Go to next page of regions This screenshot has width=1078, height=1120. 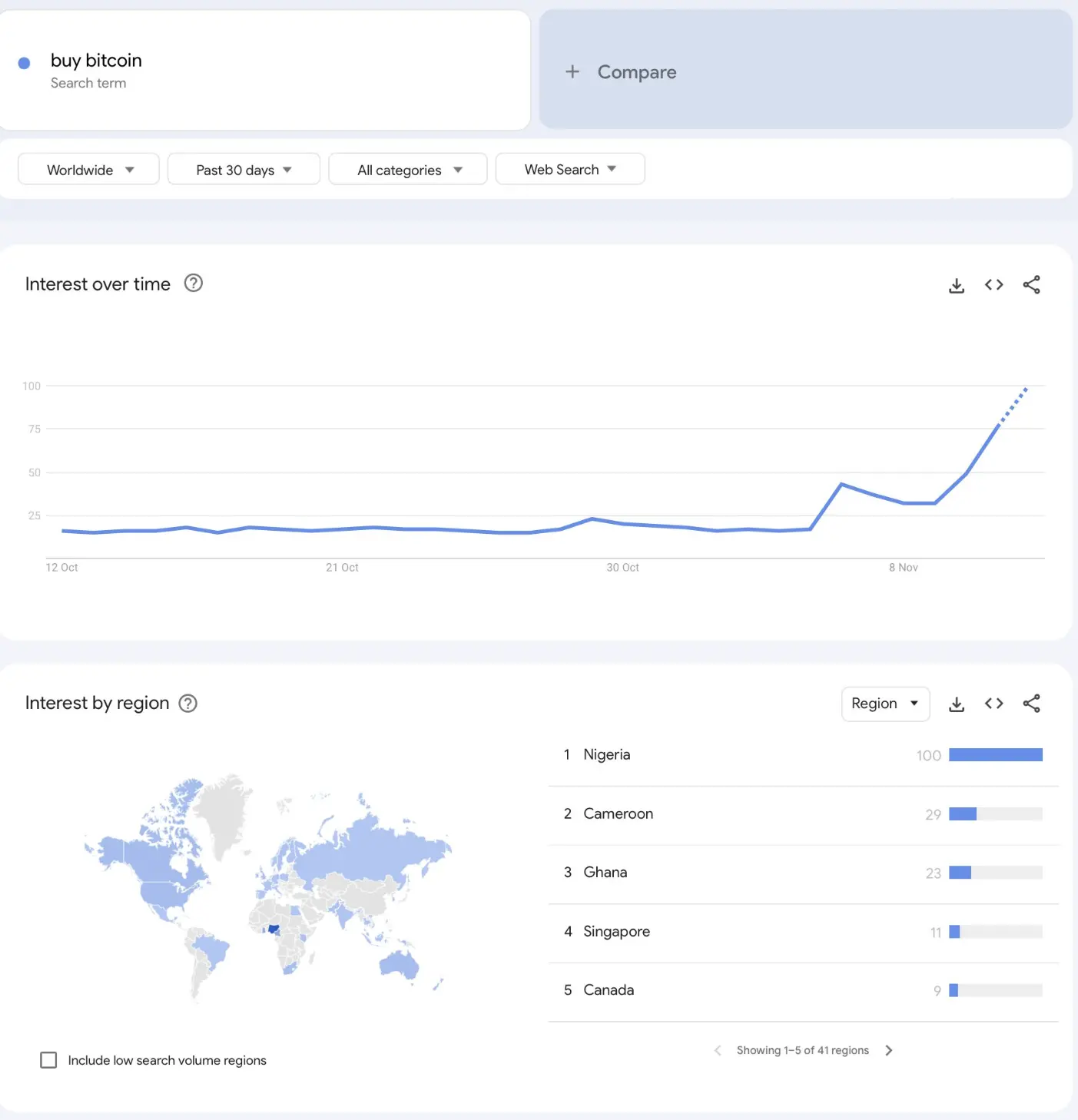(x=889, y=1050)
